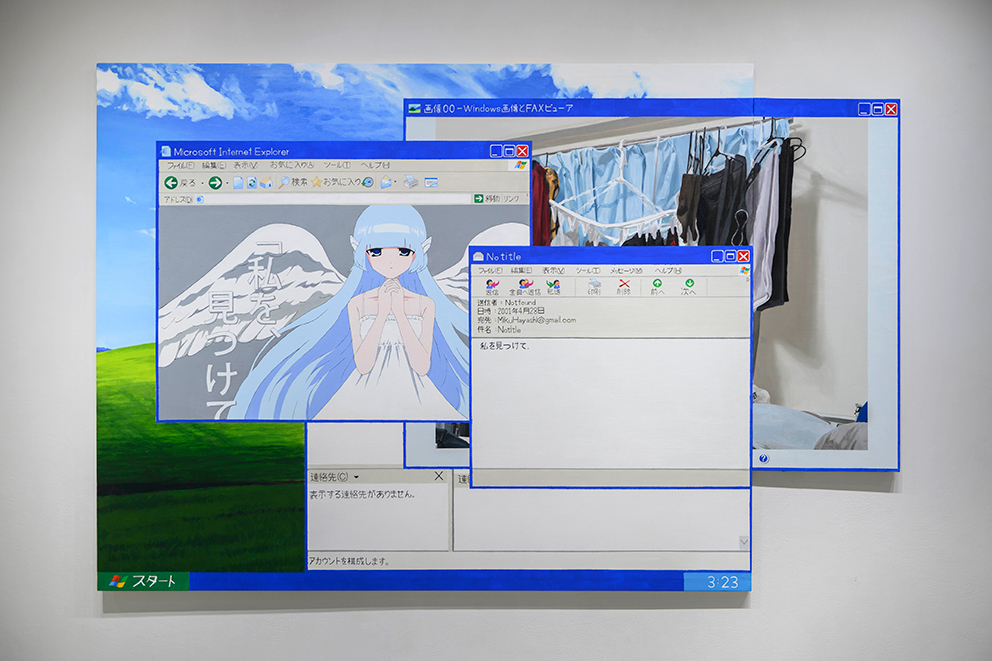Click the Mail envelope icon in IE toolbar
Viewport: 992px width, 661px height.
pyautogui.click(x=385, y=182)
